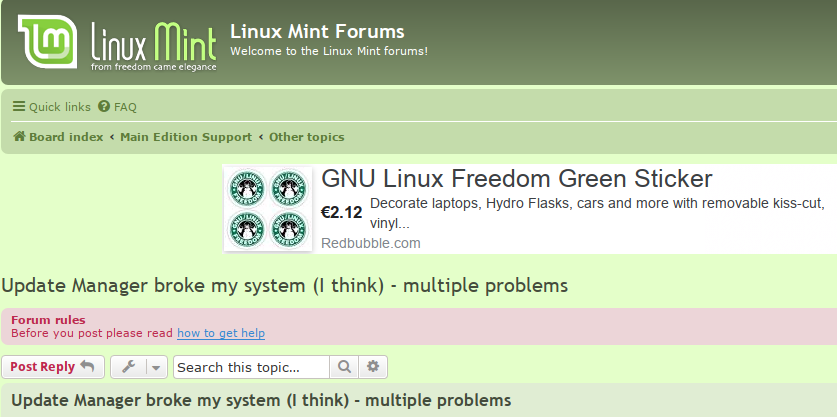
Task: Expand the topic tools dropdown arrow
Action: (x=156, y=367)
